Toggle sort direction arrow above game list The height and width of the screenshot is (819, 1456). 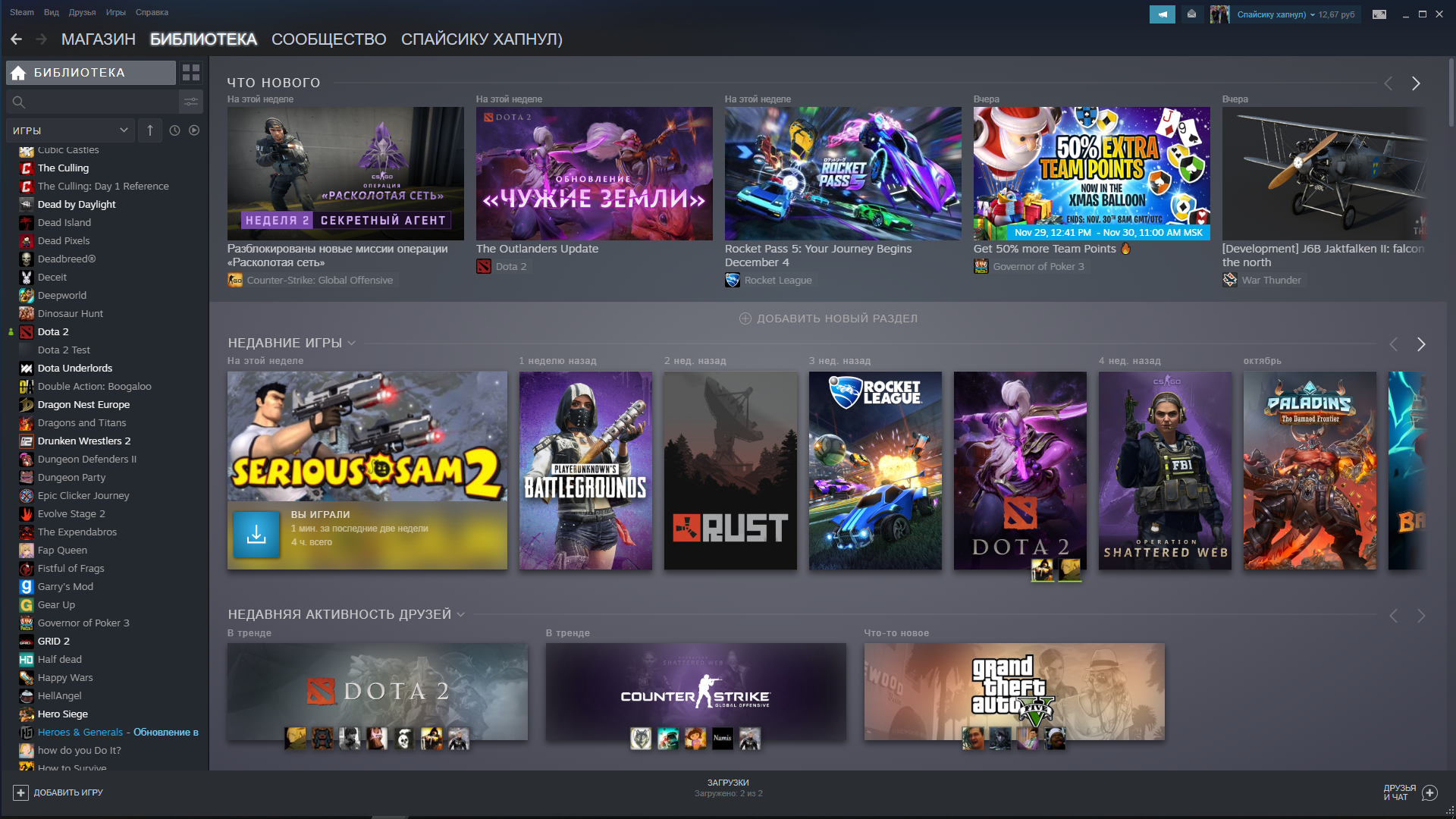150,130
